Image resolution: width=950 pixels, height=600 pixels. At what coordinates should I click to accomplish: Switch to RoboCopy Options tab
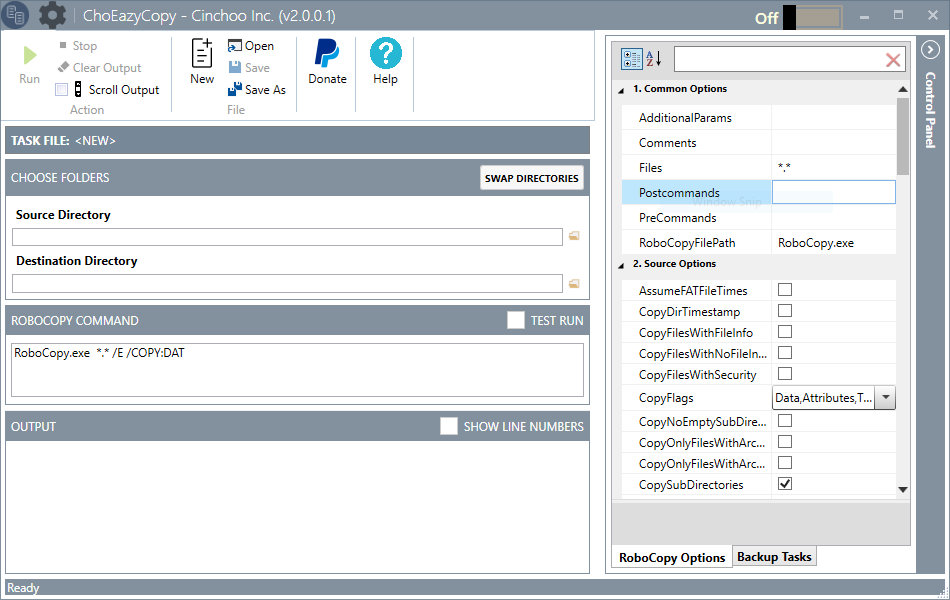(x=671, y=558)
